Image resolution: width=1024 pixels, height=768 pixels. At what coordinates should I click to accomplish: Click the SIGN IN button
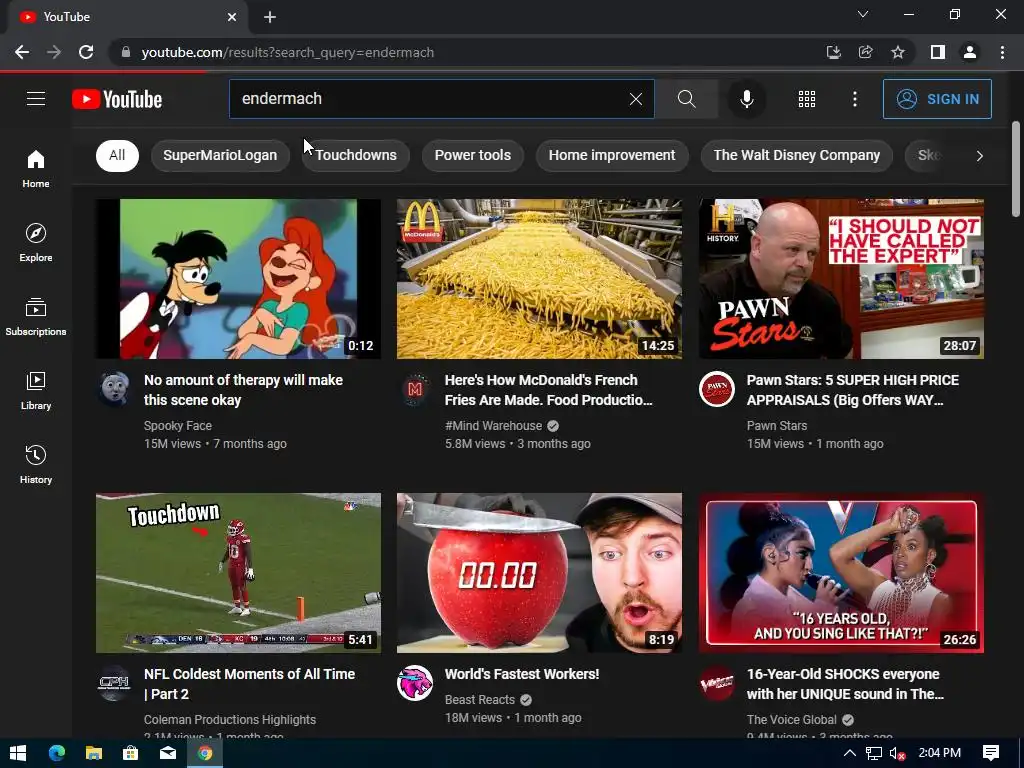(x=937, y=99)
